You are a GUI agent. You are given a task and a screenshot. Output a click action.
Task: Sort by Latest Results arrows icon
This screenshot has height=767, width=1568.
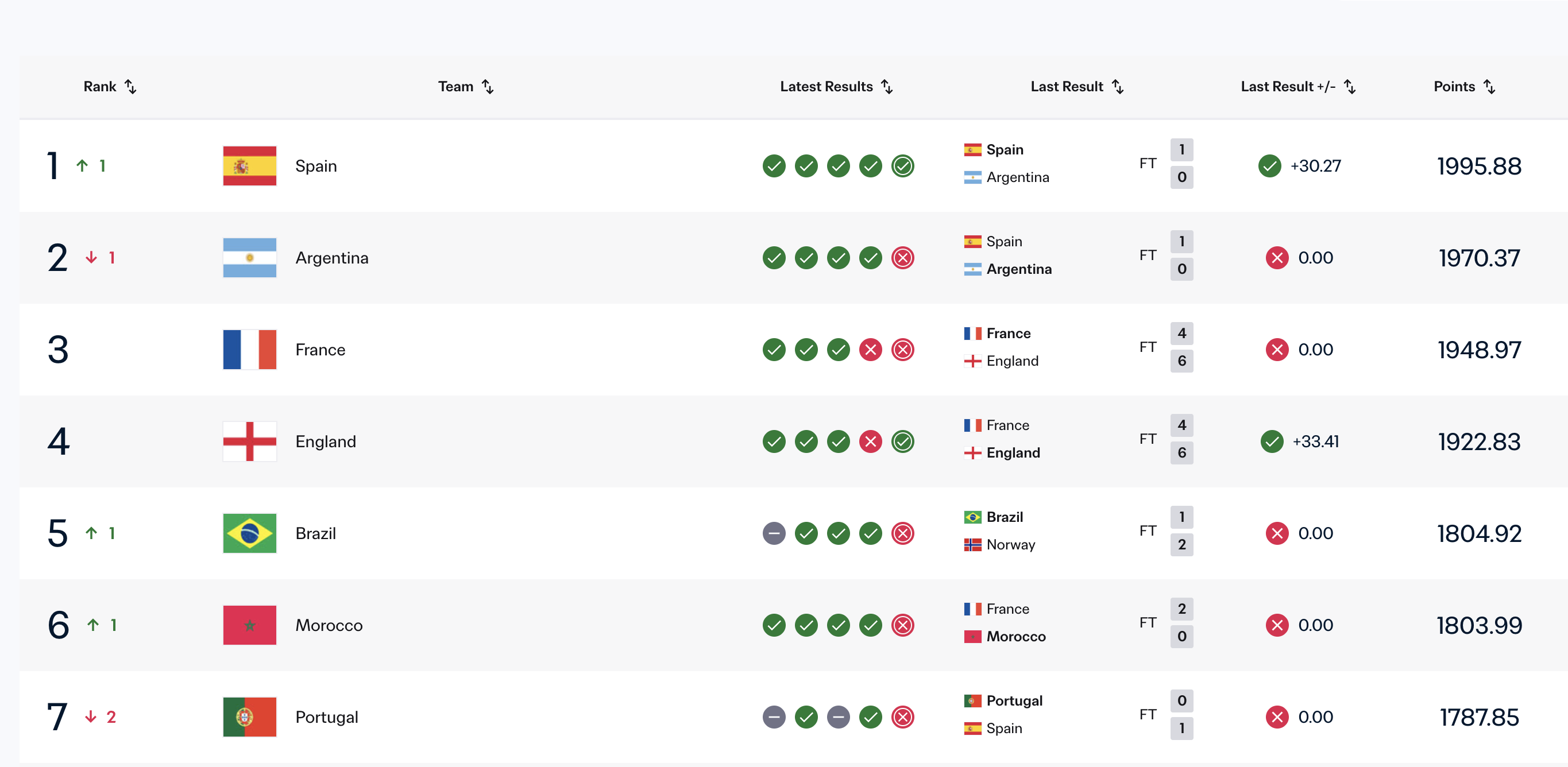pos(887,86)
